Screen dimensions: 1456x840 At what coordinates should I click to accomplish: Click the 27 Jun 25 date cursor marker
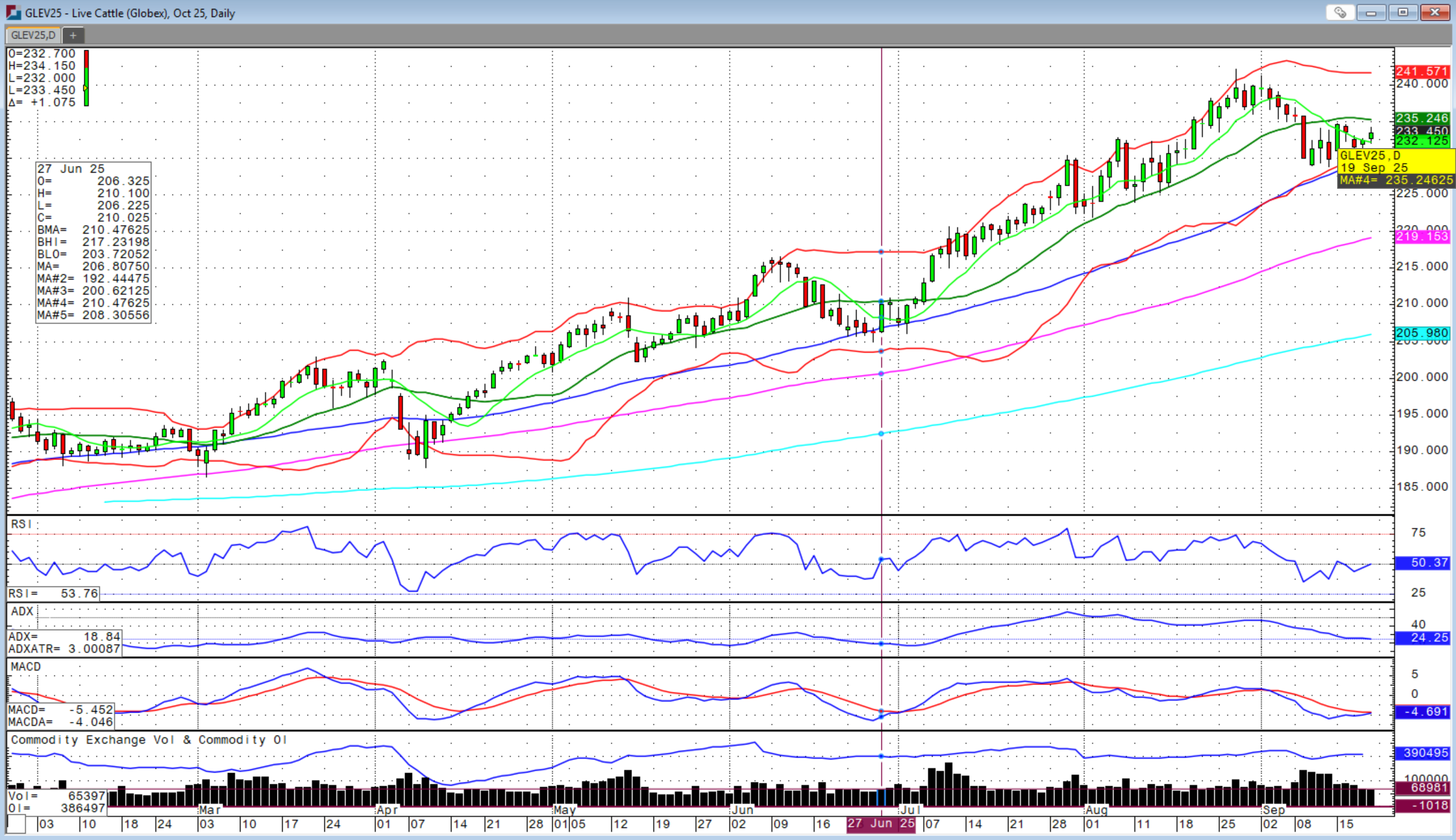click(x=881, y=824)
